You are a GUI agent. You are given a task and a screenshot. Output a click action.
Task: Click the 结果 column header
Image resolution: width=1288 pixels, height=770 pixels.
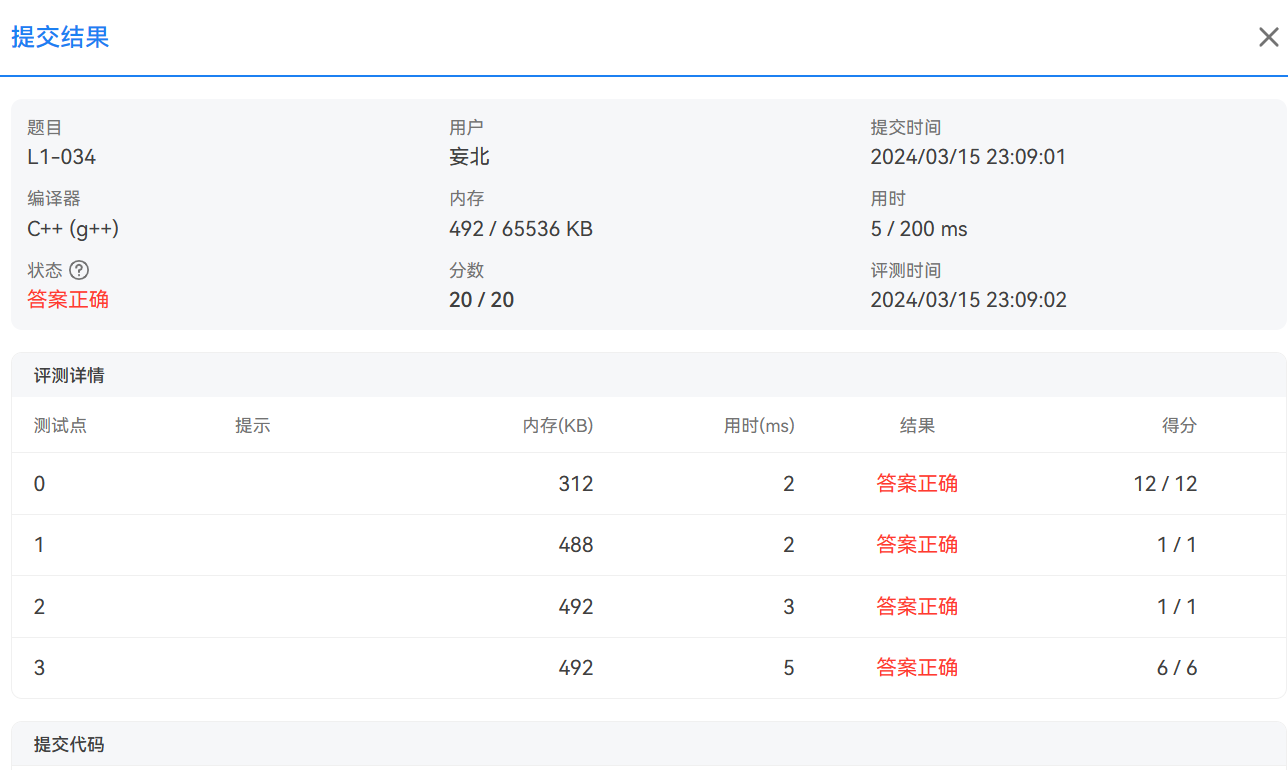click(x=917, y=426)
